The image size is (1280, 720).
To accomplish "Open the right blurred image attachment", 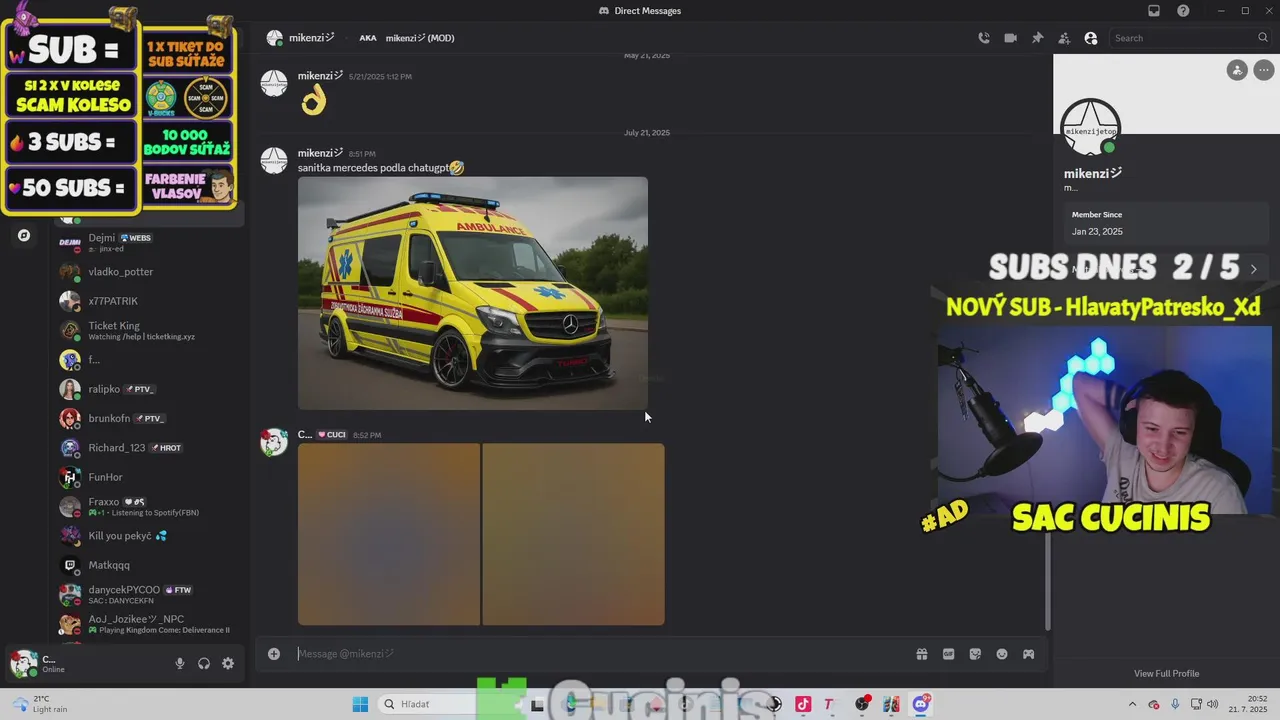I will click(x=573, y=534).
